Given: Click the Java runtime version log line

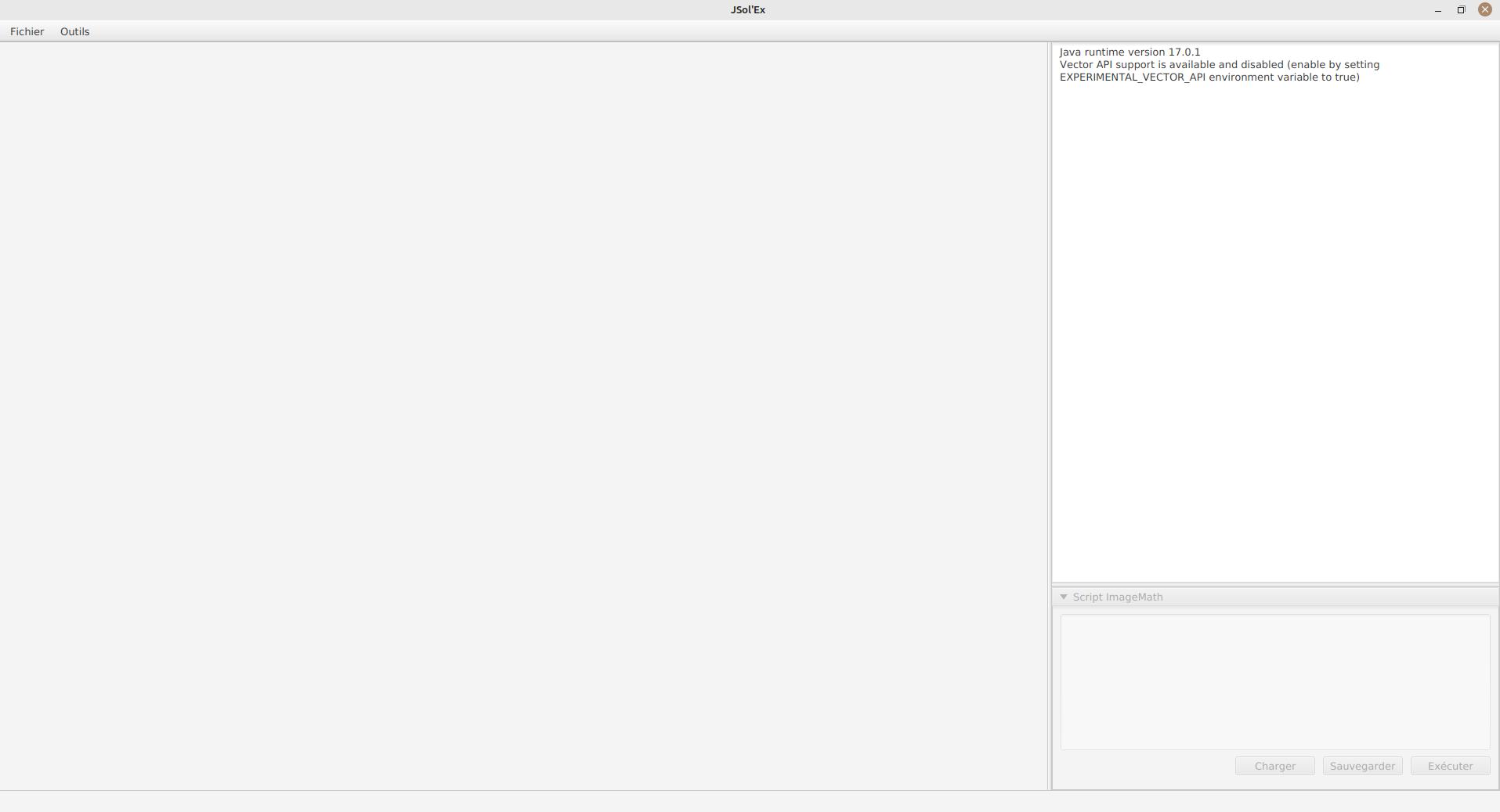Looking at the screenshot, I should tap(1130, 52).
